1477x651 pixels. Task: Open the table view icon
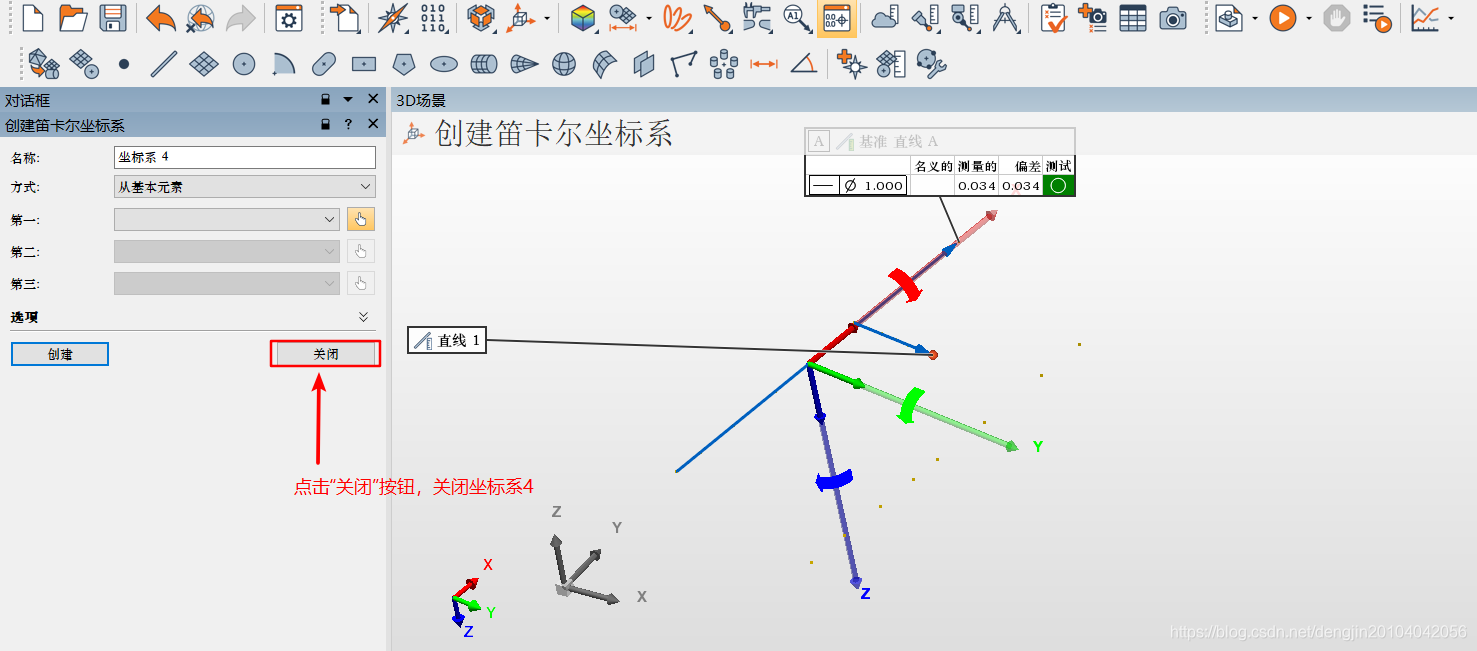(1133, 17)
